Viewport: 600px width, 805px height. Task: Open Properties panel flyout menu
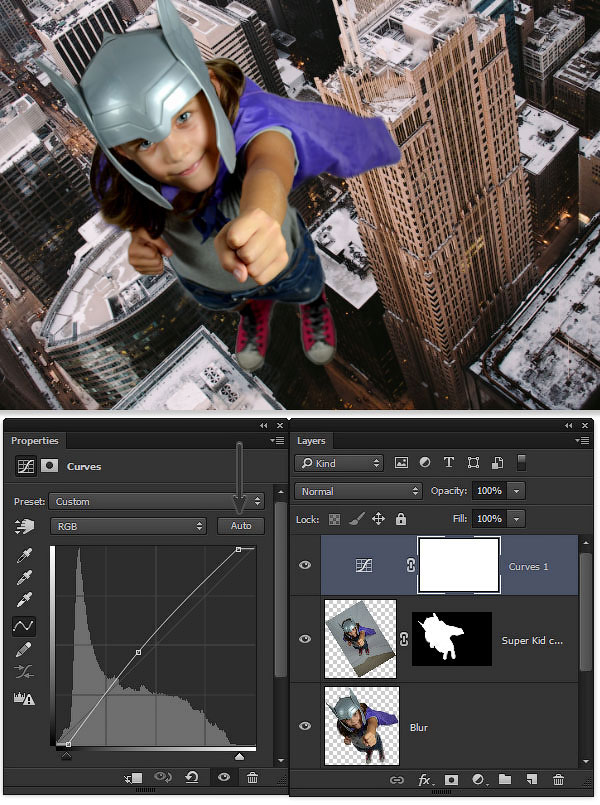point(277,440)
